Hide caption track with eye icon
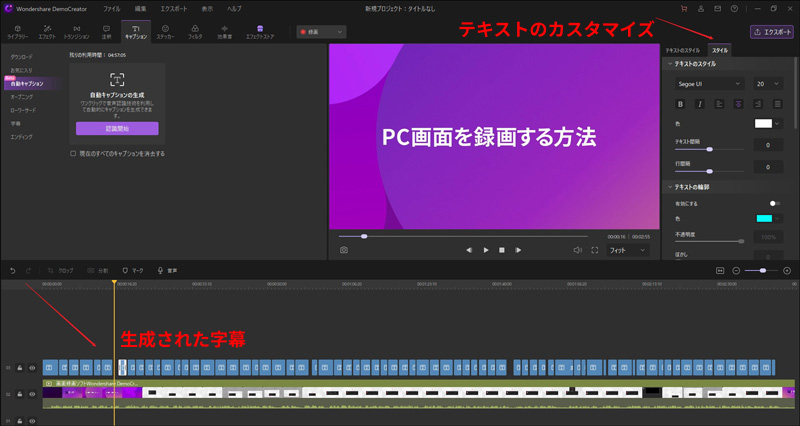This screenshot has width=800, height=426. pos(32,367)
